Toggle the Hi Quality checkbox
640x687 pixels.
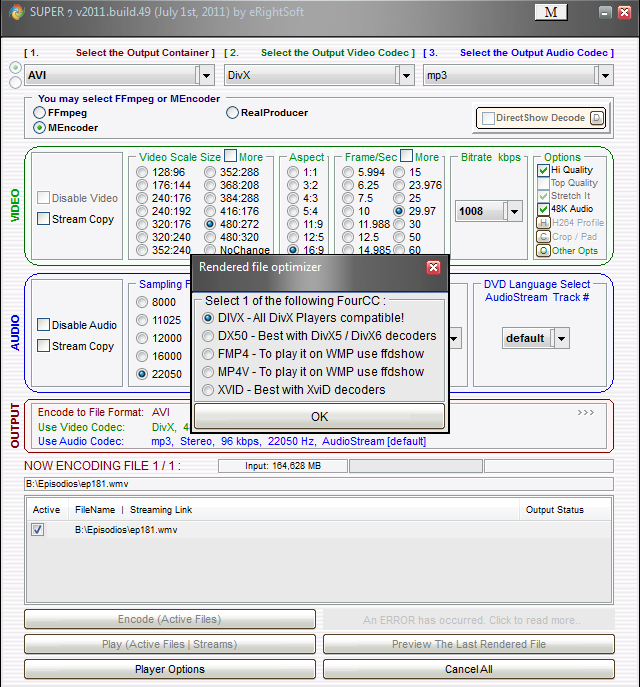tap(543, 170)
